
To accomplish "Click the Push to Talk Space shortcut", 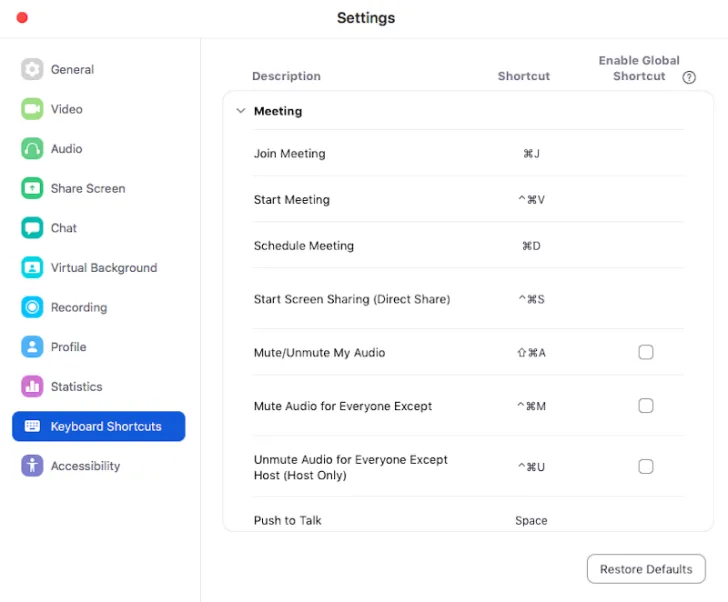I will (531, 520).
